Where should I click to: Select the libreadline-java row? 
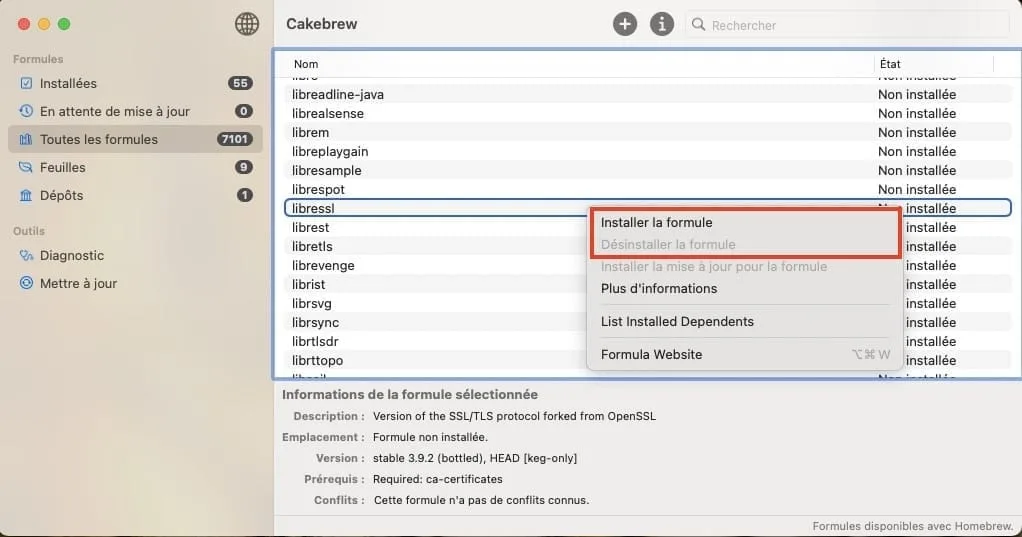click(x=648, y=94)
